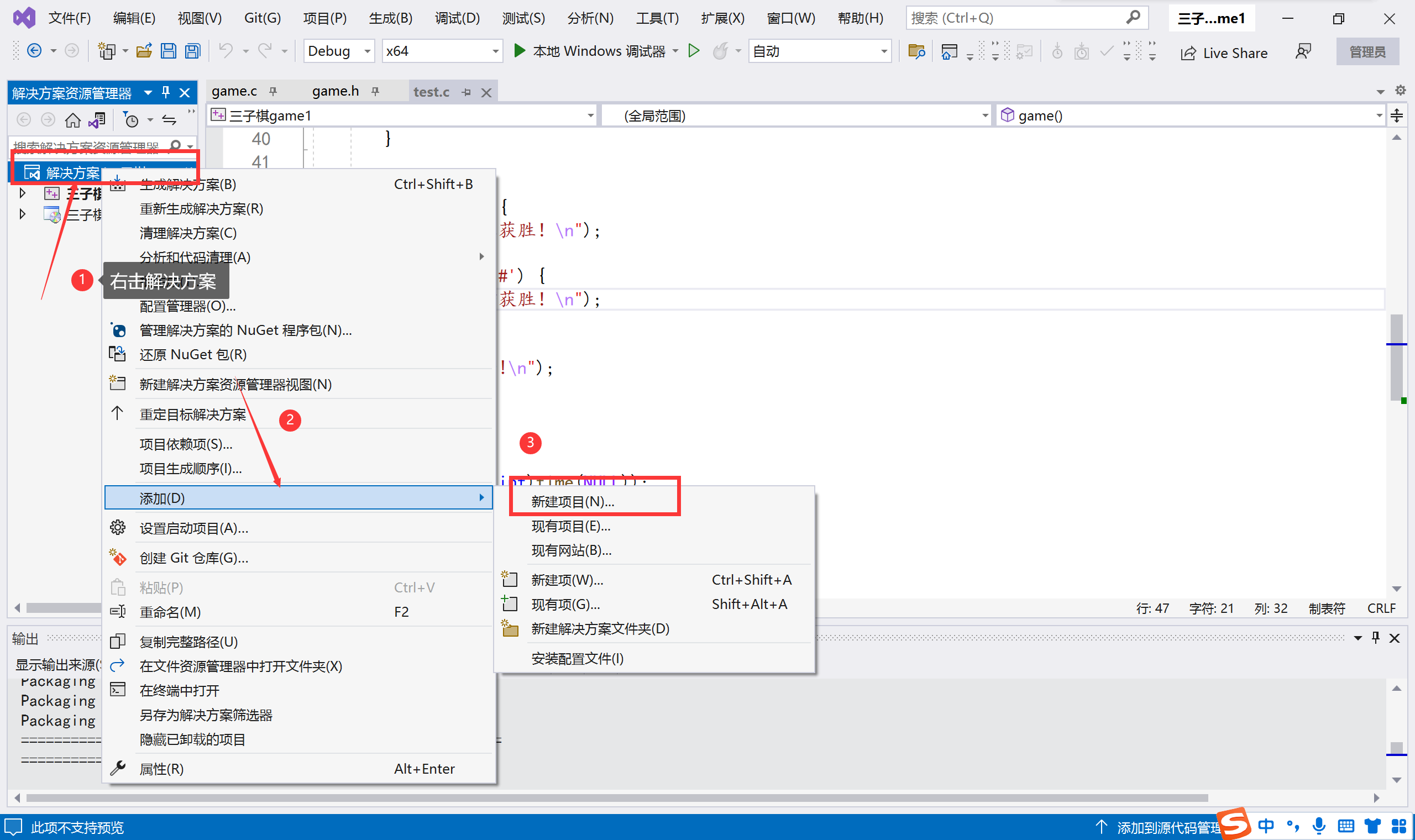The height and width of the screenshot is (840, 1415).
Task: Expand the first 三子棋 project tree node
Action: pos(22,193)
